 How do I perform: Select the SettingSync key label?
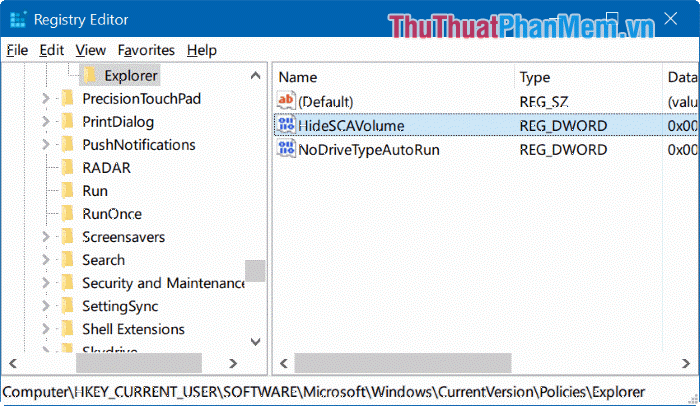(x=120, y=306)
